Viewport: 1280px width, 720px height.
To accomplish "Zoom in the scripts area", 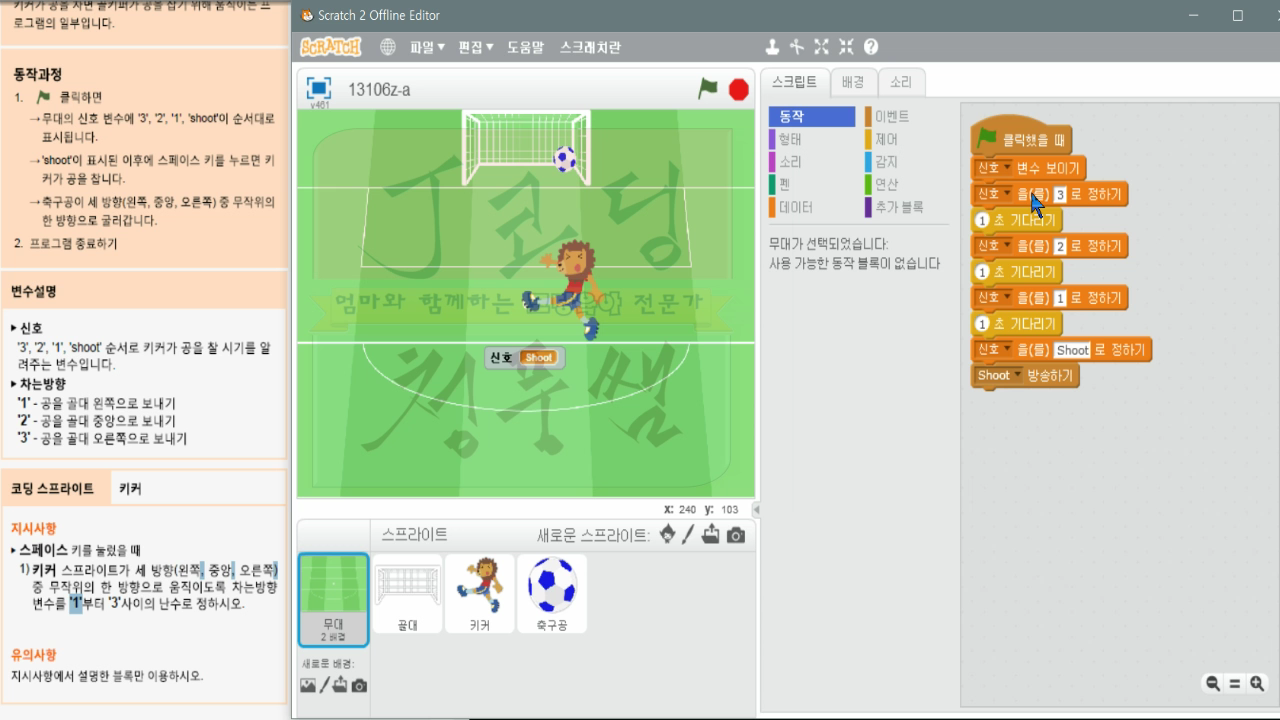I will point(1257,684).
